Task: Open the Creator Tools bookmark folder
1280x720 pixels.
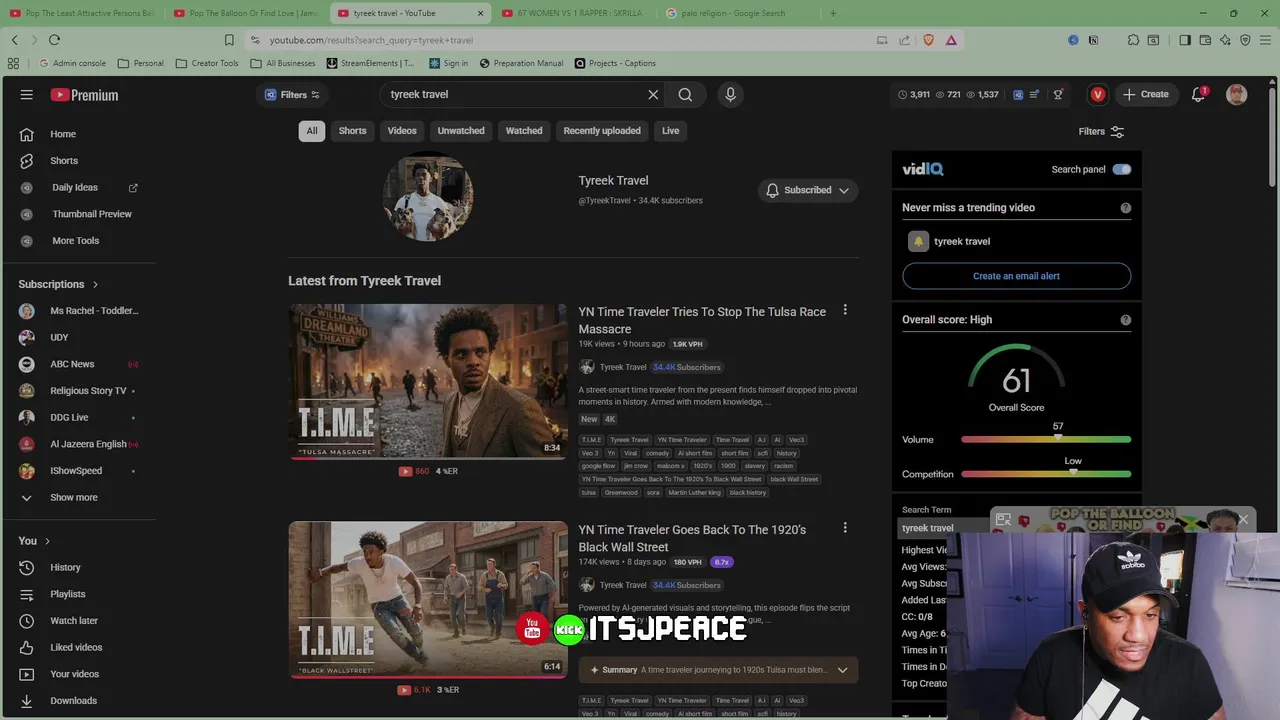Action: pos(207,63)
